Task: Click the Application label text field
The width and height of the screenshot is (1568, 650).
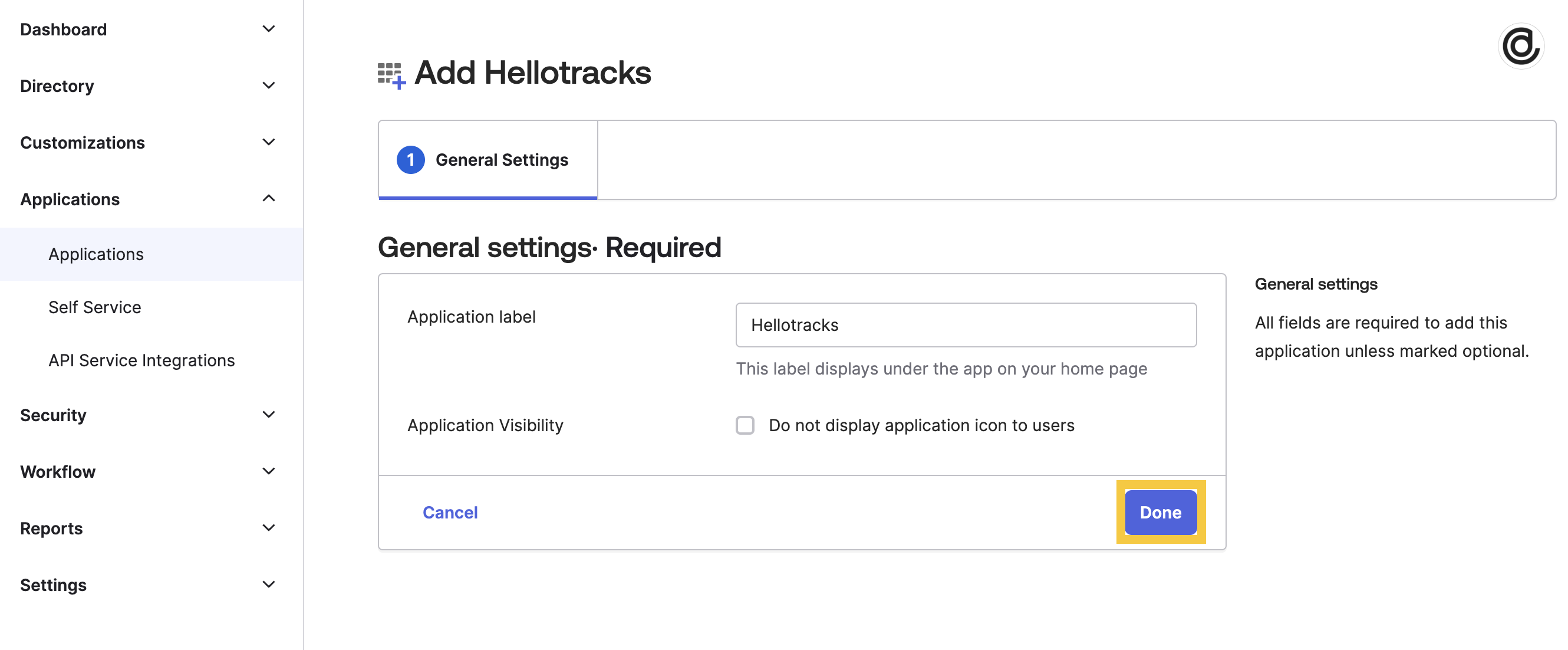Action: 966,324
